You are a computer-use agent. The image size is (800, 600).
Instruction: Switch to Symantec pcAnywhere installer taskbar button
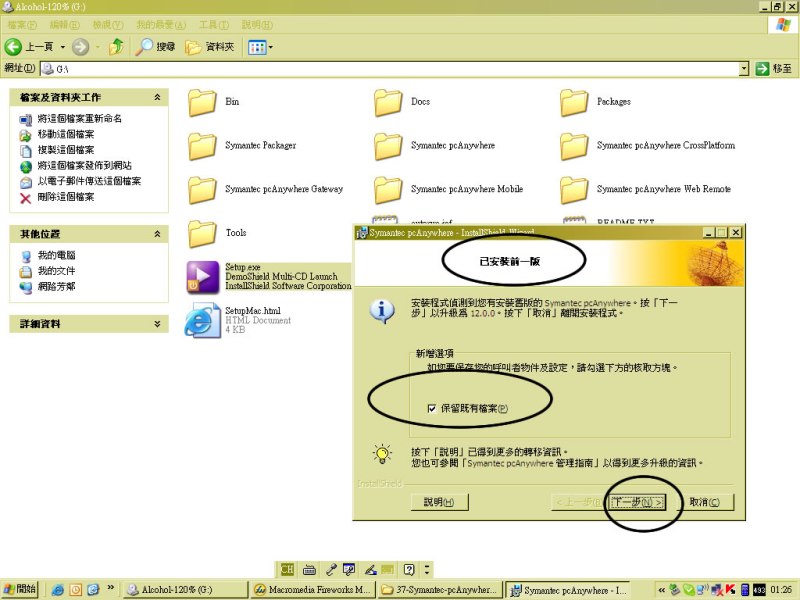(x=568, y=590)
